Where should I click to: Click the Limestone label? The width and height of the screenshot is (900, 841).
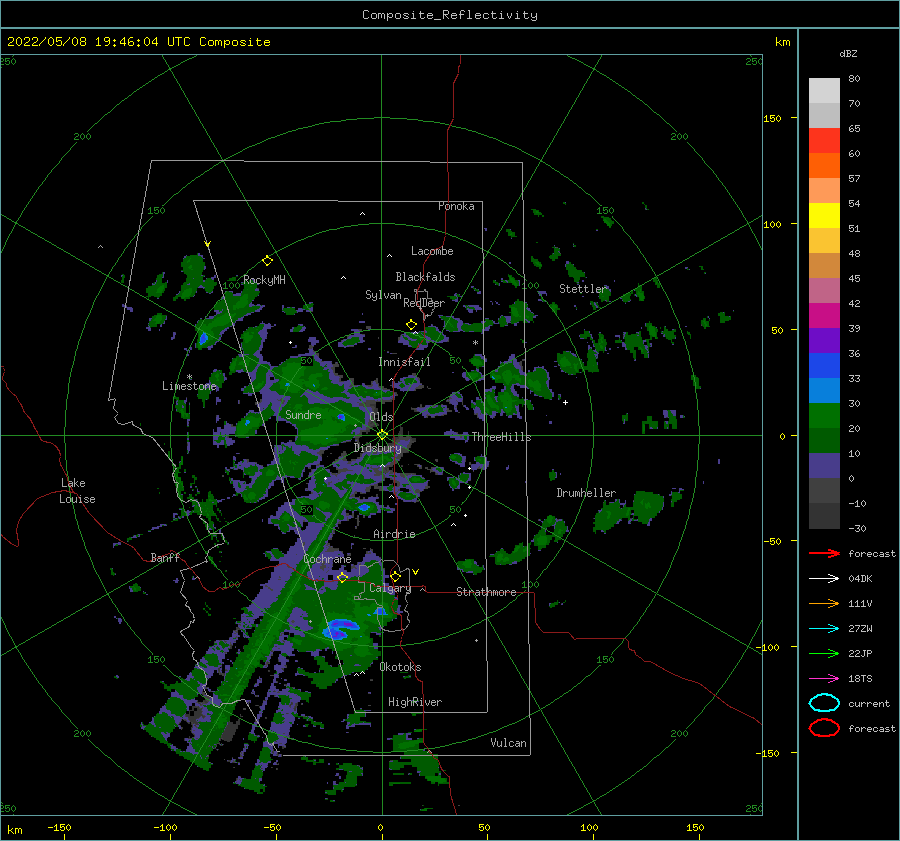189,386
